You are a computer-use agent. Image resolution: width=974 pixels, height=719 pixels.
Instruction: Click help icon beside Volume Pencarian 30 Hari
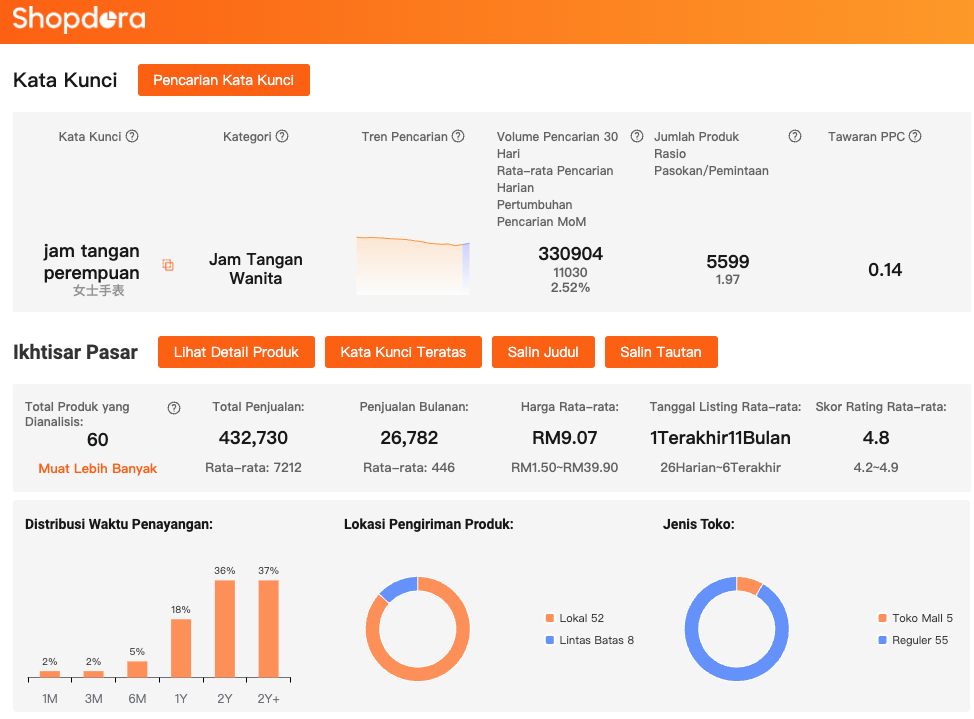(636, 137)
